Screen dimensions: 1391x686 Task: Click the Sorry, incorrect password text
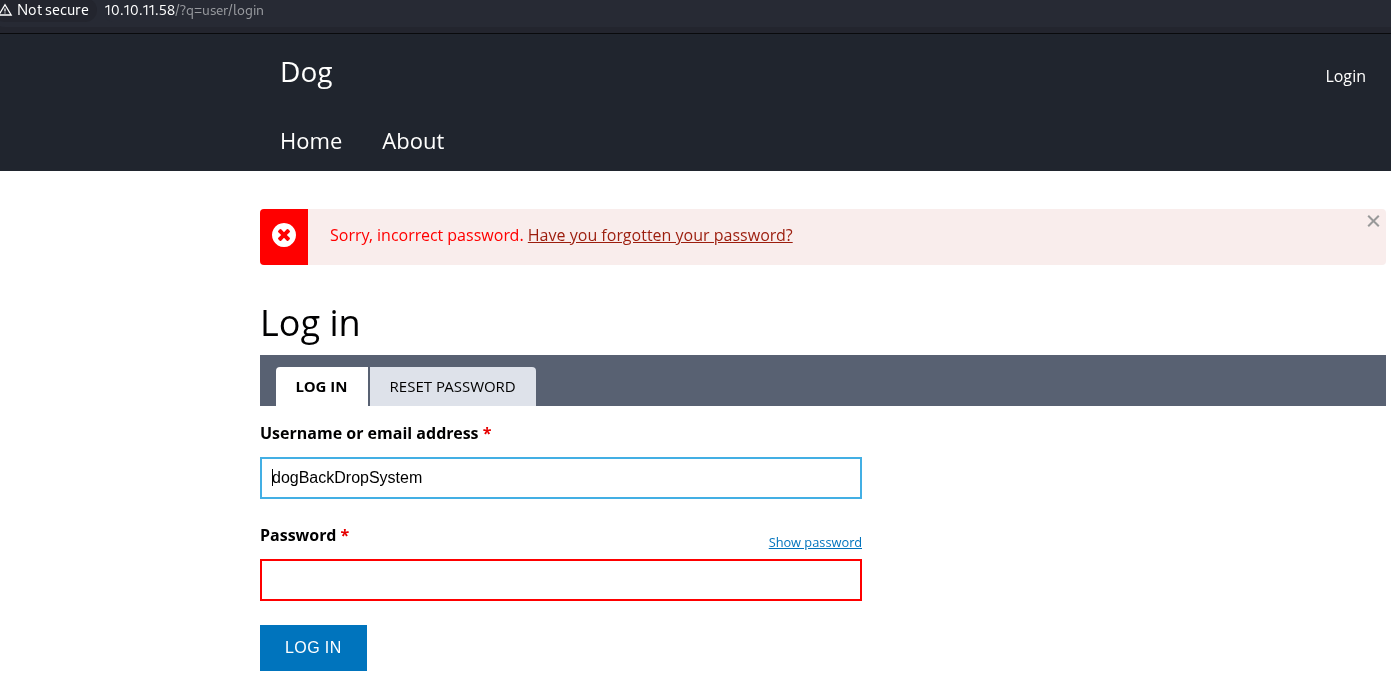(x=426, y=236)
